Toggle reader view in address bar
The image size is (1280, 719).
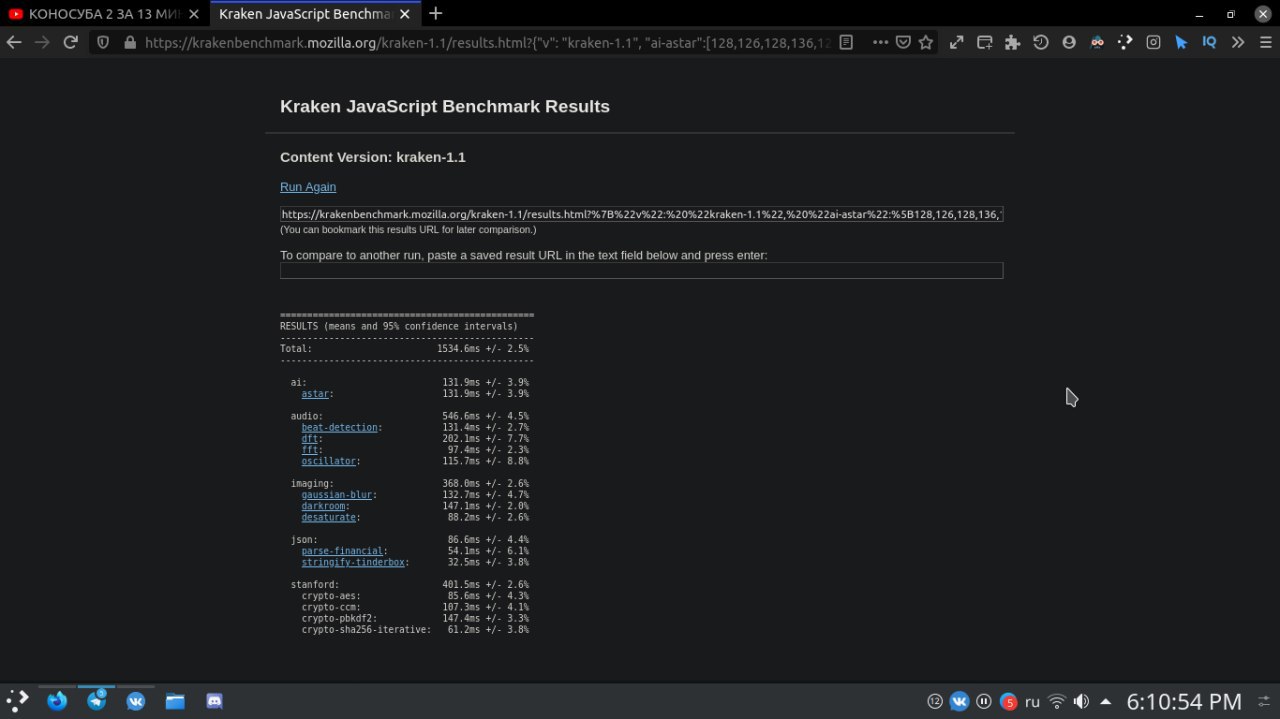click(x=846, y=43)
